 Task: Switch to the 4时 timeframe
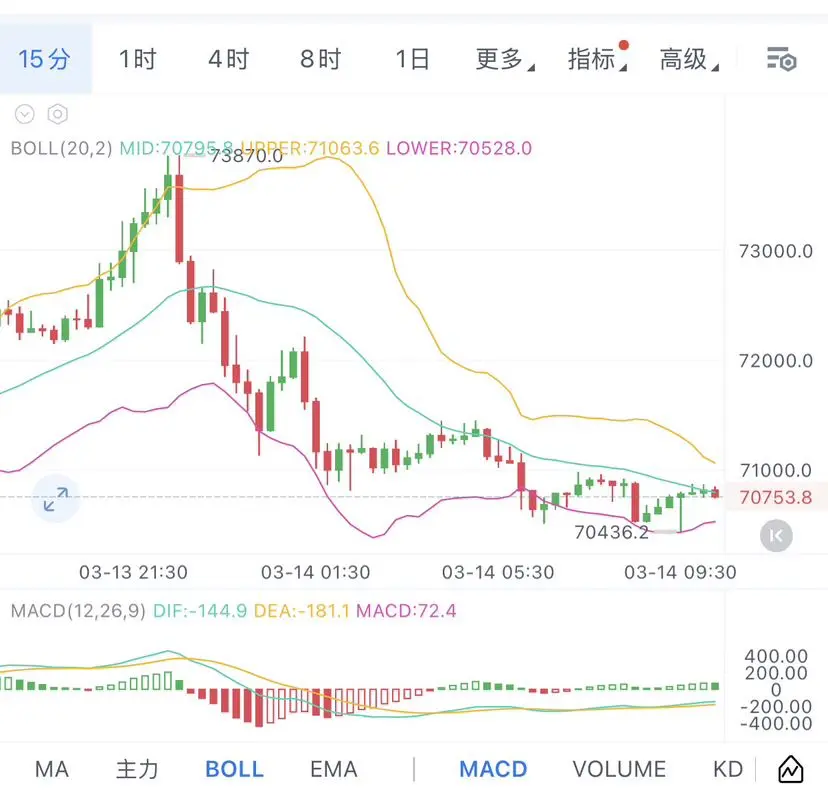click(229, 59)
